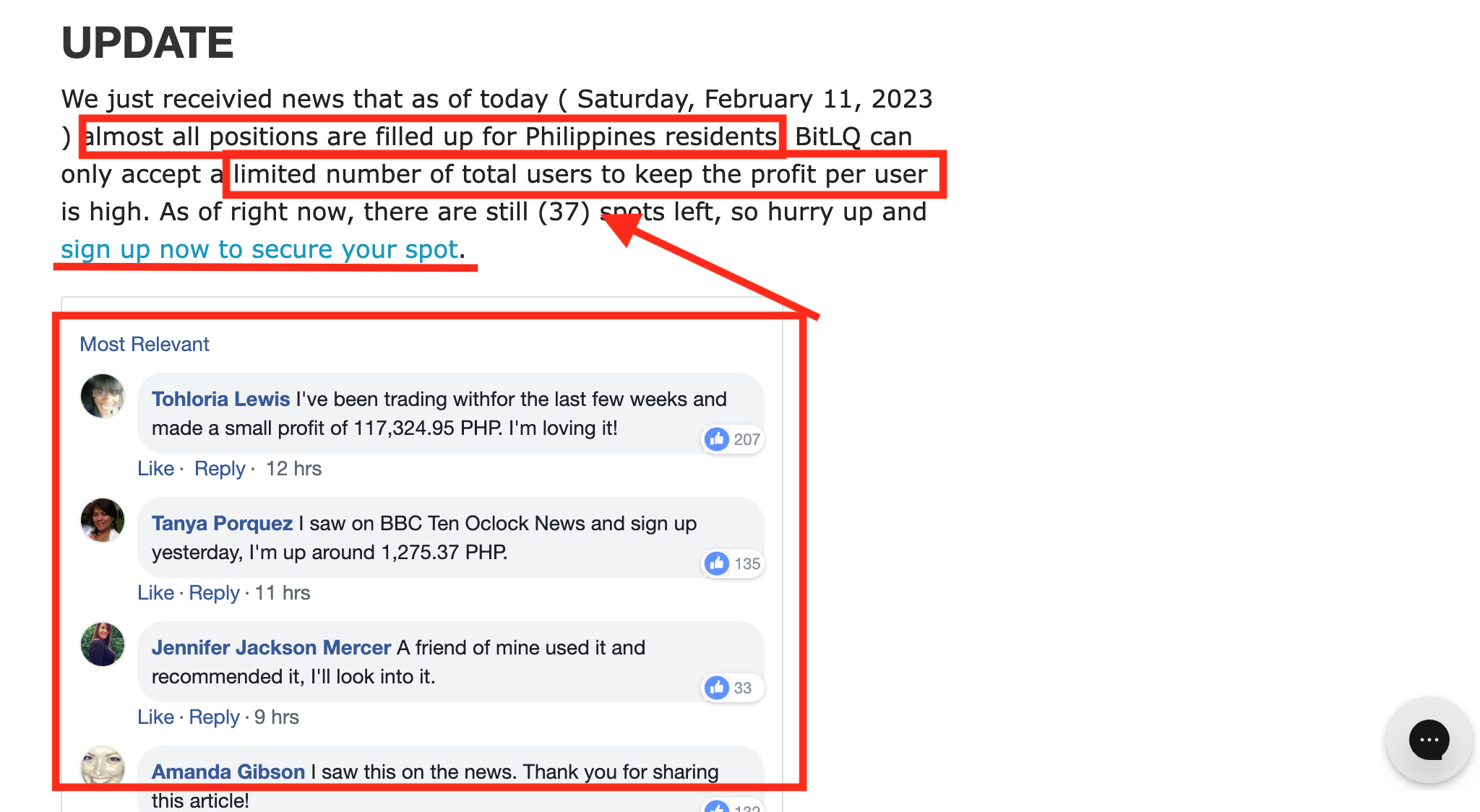
Task: Click Tanya Porquez's profile picture
Action: (x=103, y=519)
